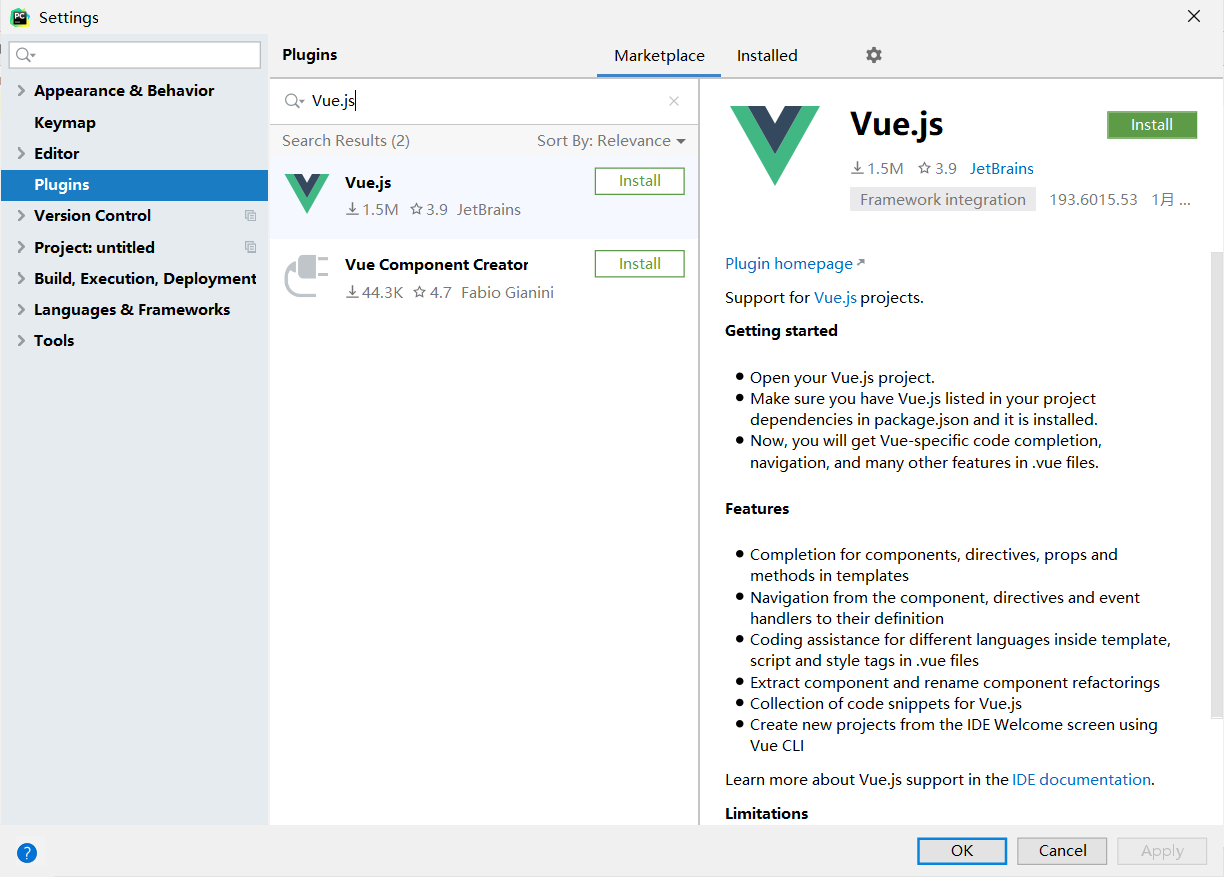Click version number 193.6015.53
Image resolution: width=1224 pixels, height=877 pixels.
1093,199
